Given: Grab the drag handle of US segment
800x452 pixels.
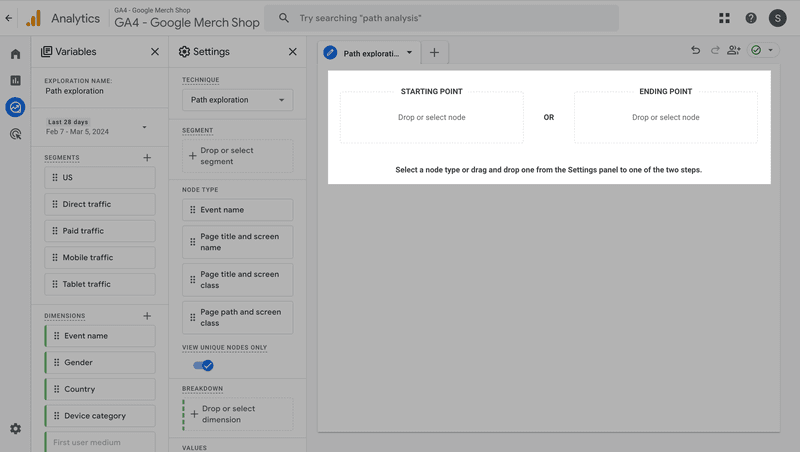Looking at the screenshot, I should [x=55, y=178].
